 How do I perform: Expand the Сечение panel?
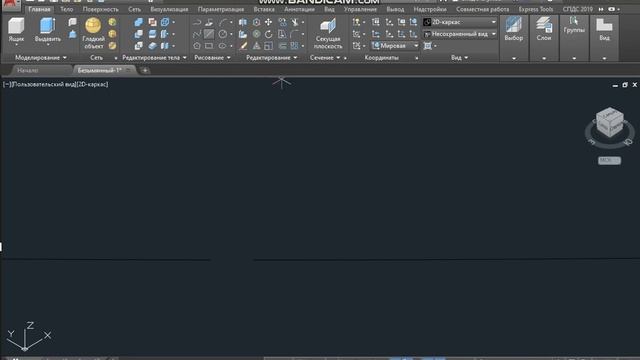(x=325, y=58)
